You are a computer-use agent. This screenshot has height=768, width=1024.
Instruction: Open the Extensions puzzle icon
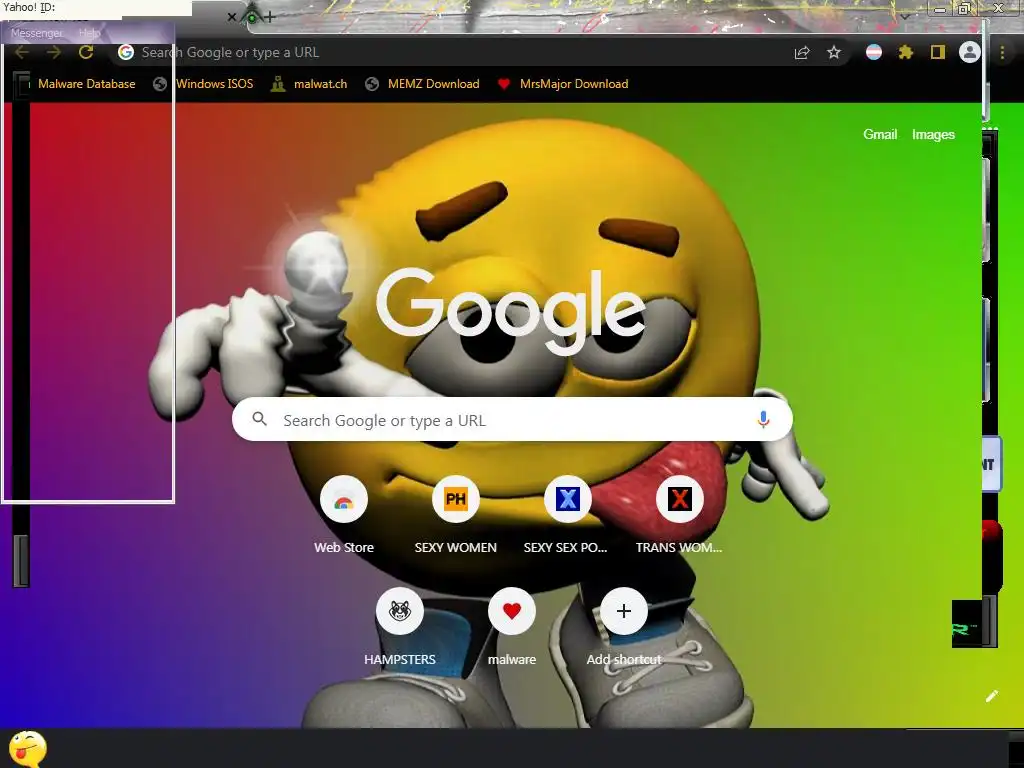tap(906, 52)
